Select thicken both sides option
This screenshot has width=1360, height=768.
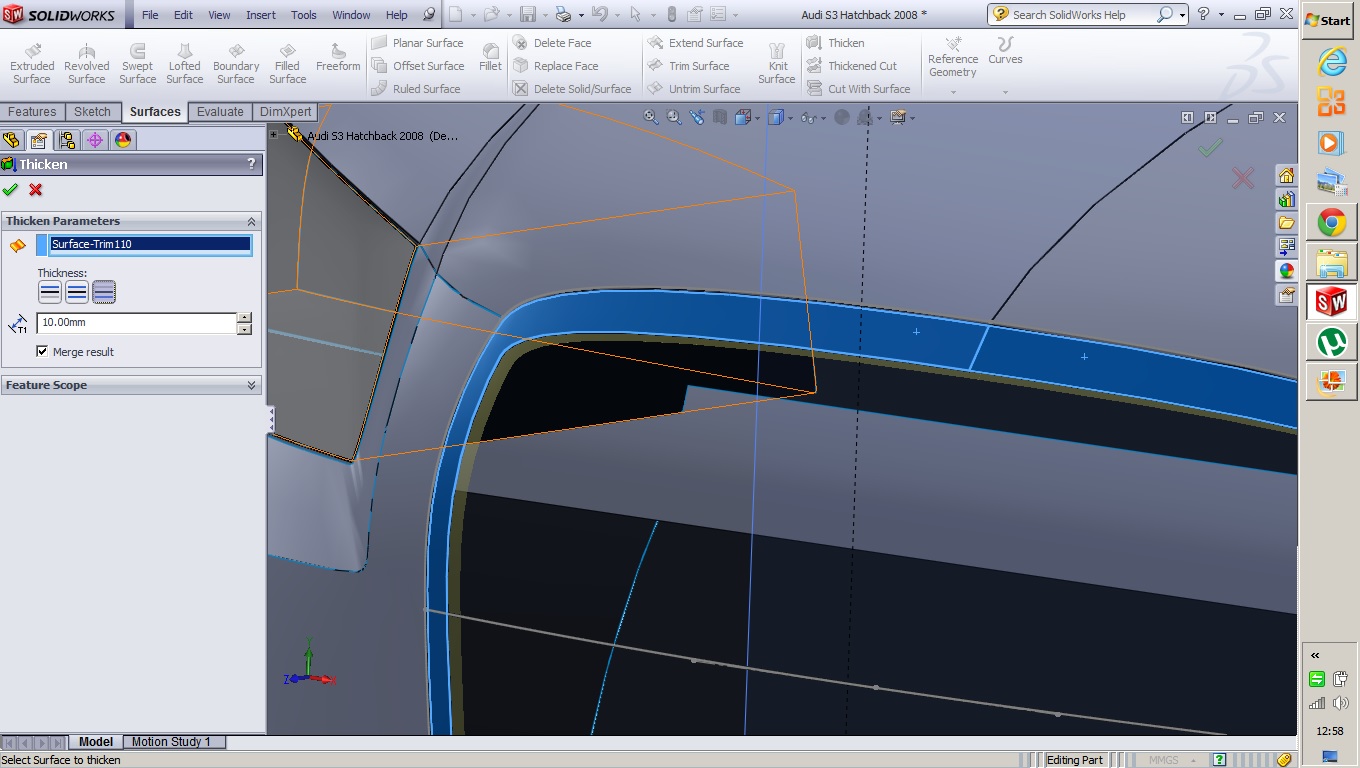[77, 292]
